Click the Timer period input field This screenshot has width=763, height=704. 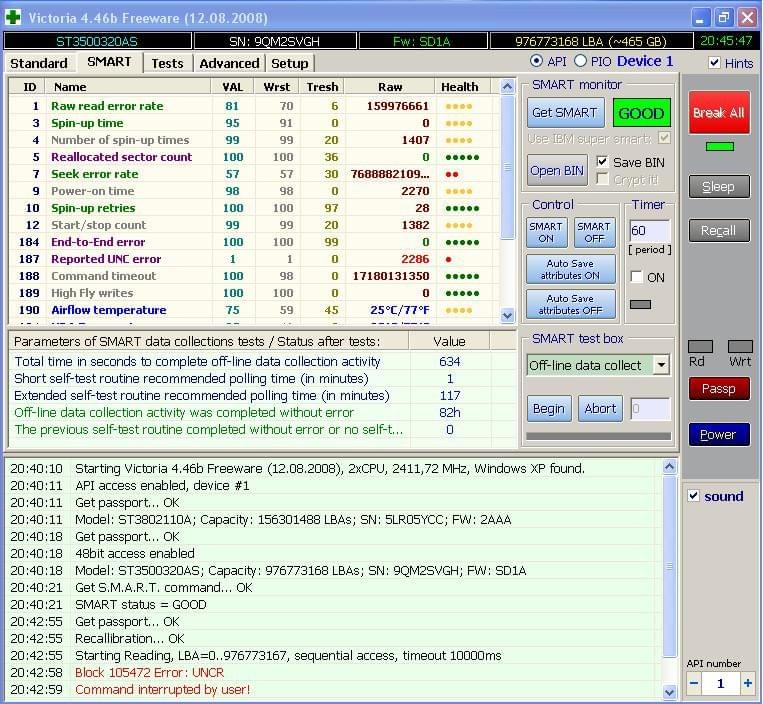click(x=650, y=230)
